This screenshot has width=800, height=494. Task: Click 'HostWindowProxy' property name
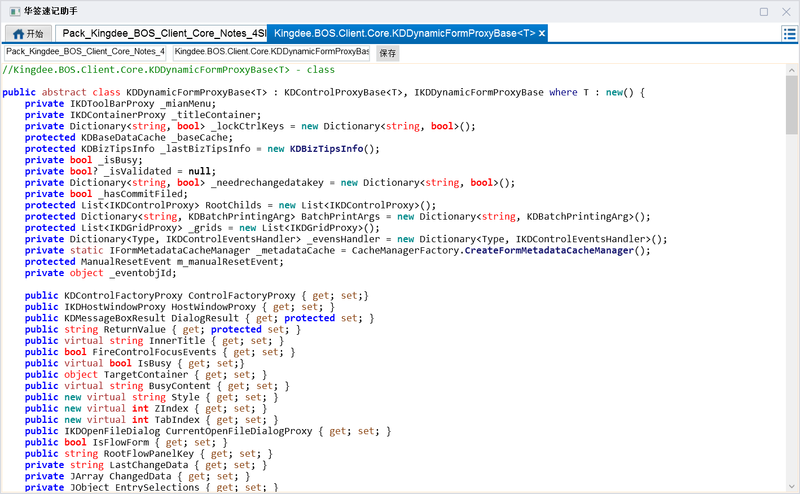[213, 307]
